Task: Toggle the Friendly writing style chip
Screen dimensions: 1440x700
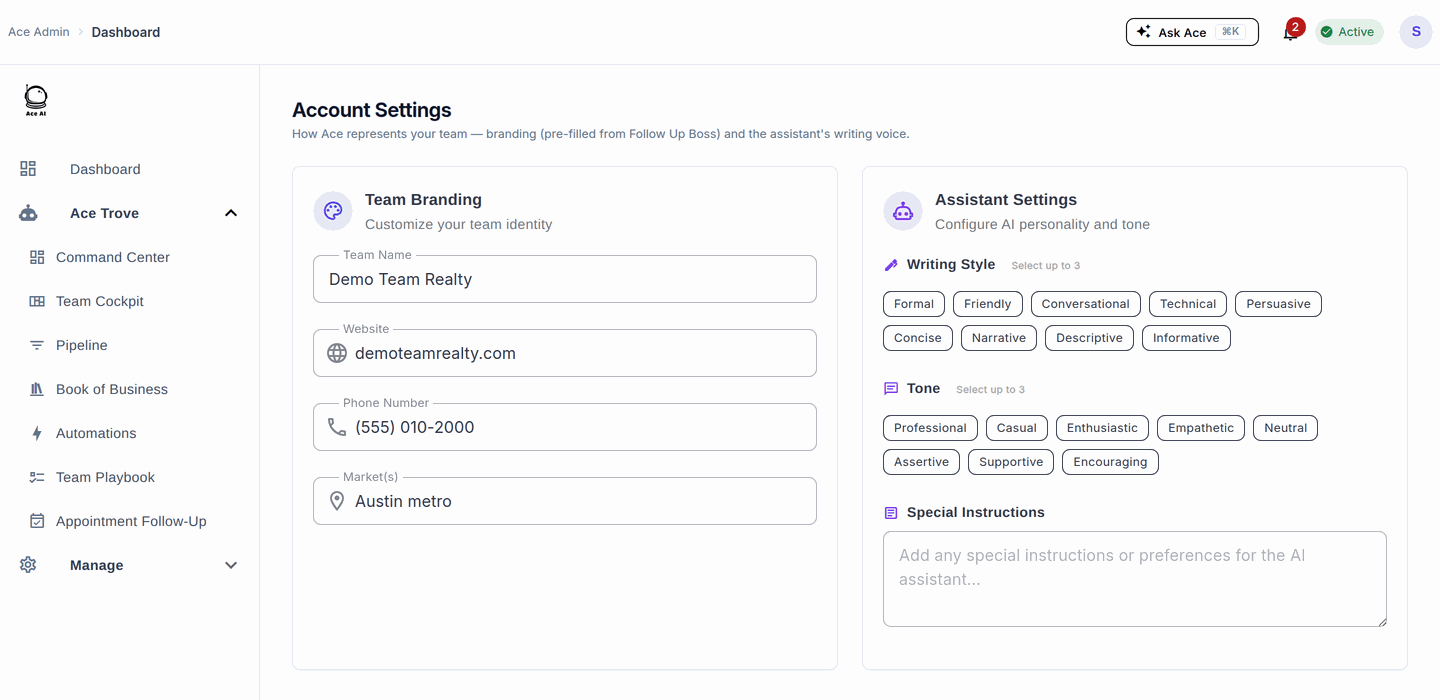Action: pyautogui.click(x=988, y=304)
